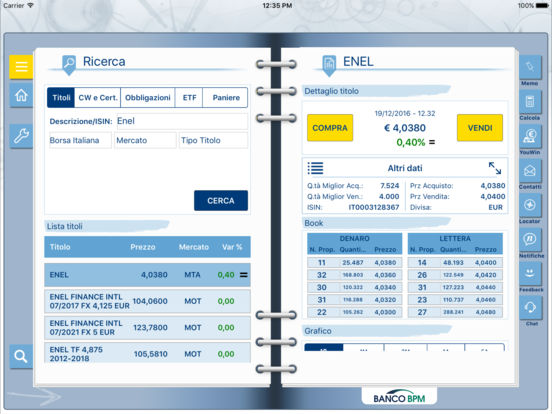Image resolution: width=552 pixels, height=414 pixels.
Task: Click the 0,40% variation value
Action: coord(410,142)
